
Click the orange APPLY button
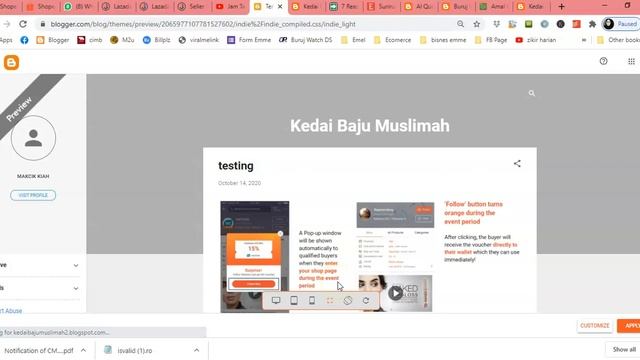click(629, 326)
